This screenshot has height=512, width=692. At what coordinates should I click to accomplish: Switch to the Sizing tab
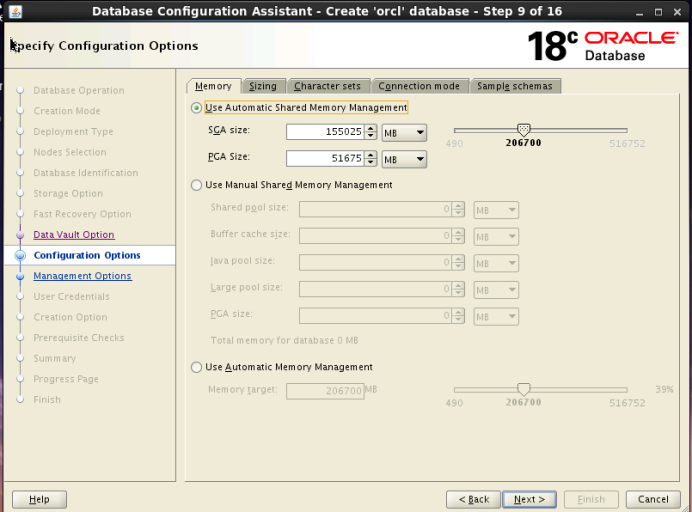(x=263, y=86)
